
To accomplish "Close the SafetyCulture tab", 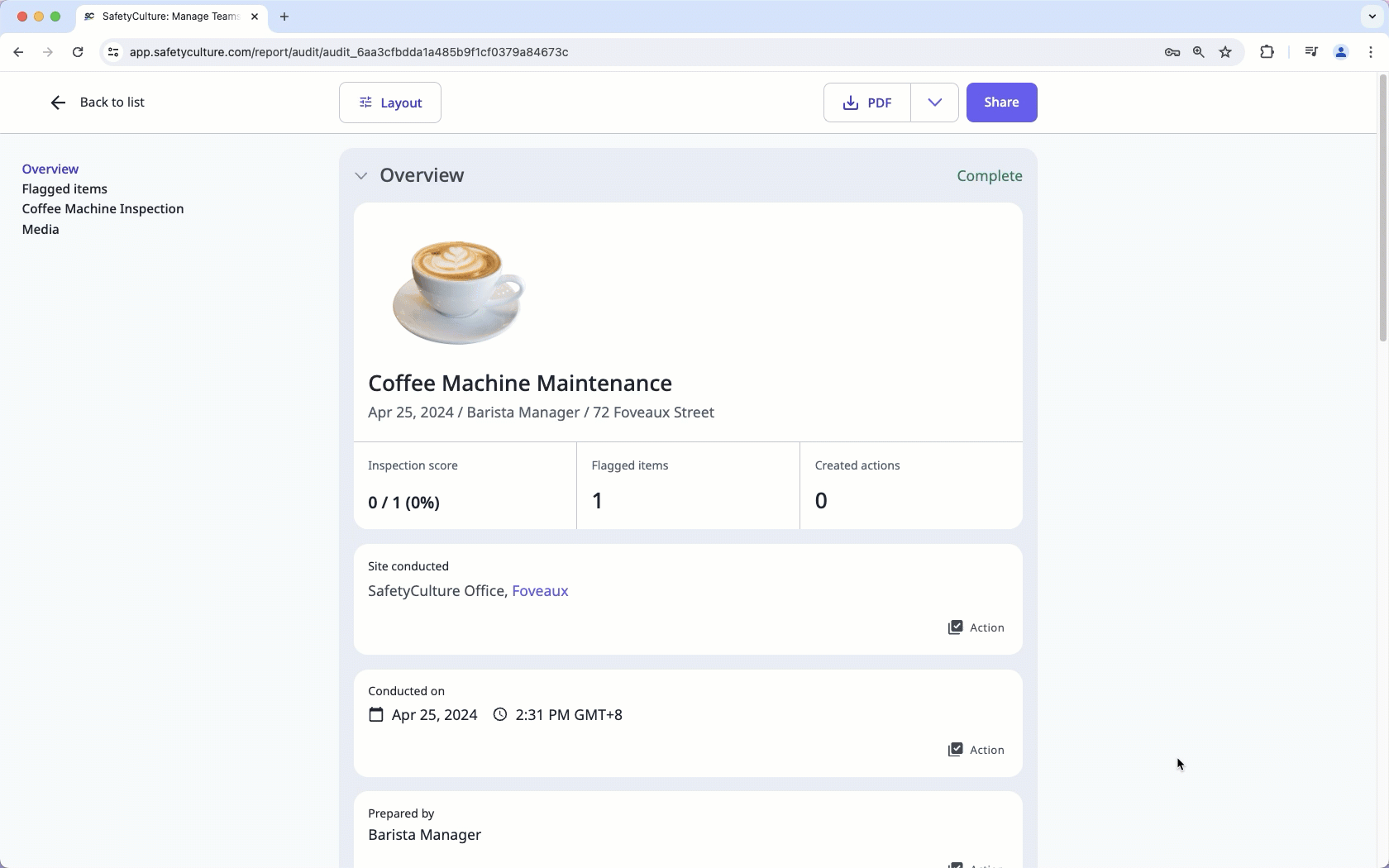I will pos(255,17).
